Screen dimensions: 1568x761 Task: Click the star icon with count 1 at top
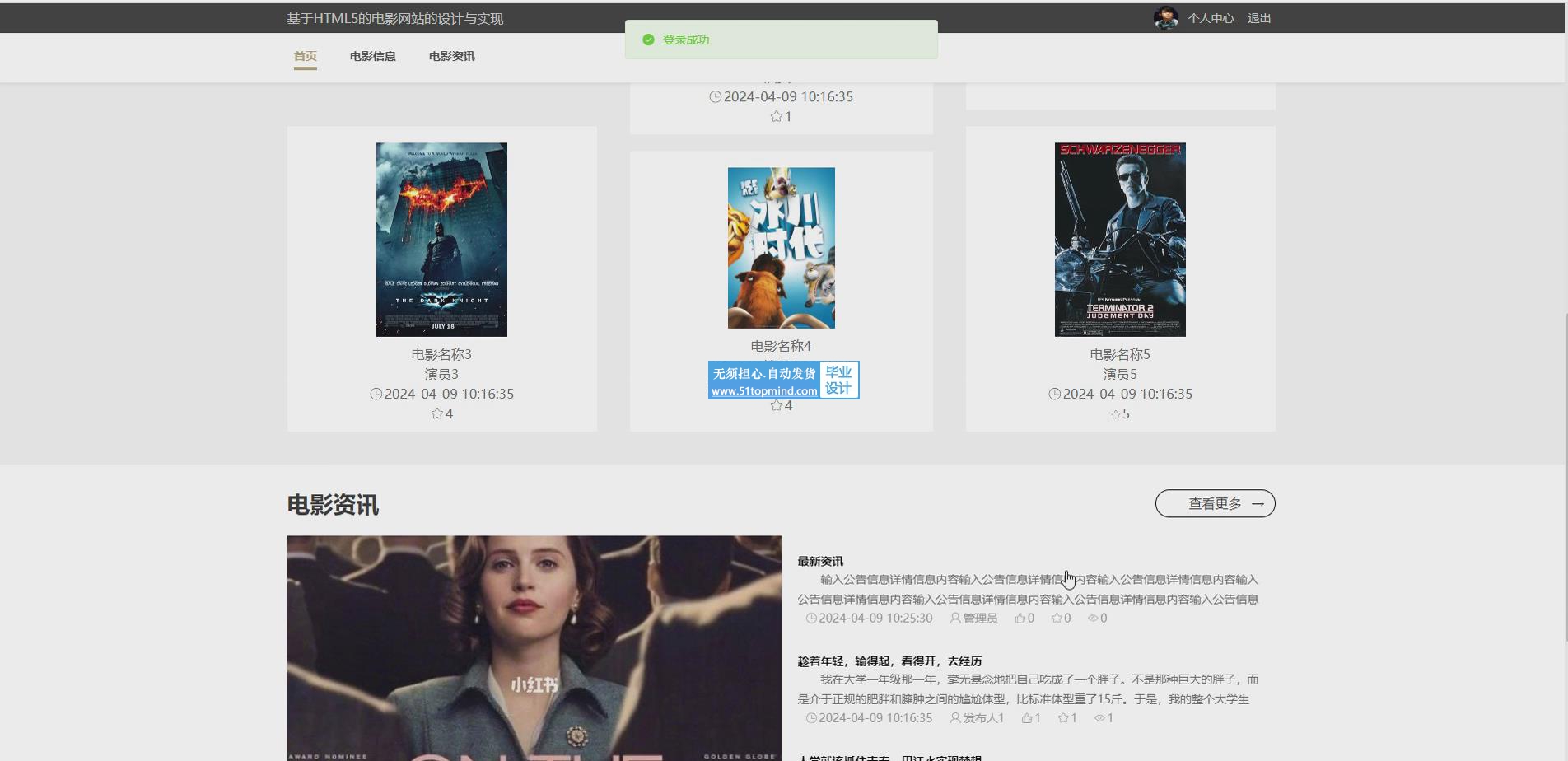click(x=776, y=117)
